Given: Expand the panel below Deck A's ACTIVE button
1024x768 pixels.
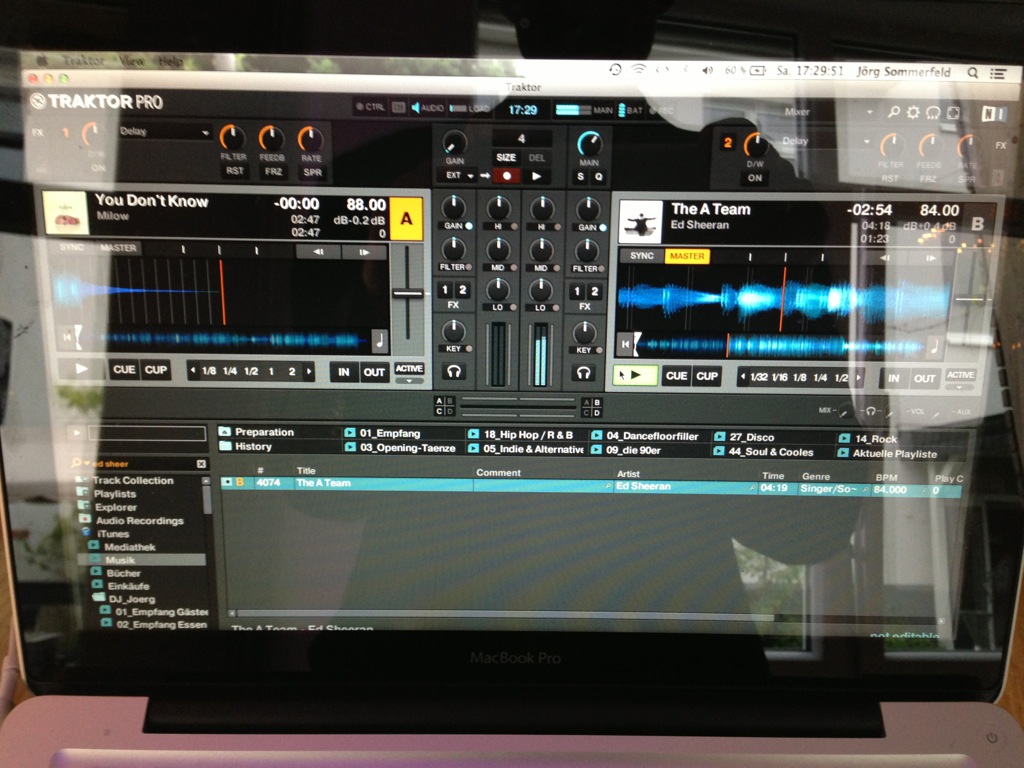Looking at the screenshot, I should [409, 381].
